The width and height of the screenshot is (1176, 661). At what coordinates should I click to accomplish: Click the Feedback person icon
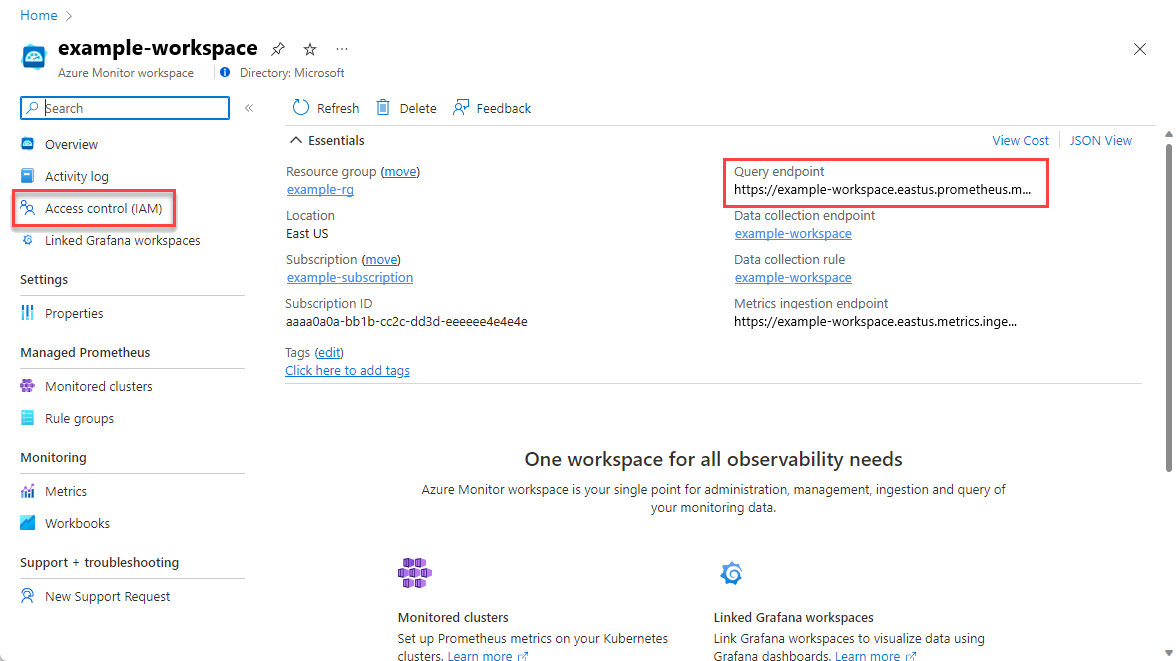[460, 107]
